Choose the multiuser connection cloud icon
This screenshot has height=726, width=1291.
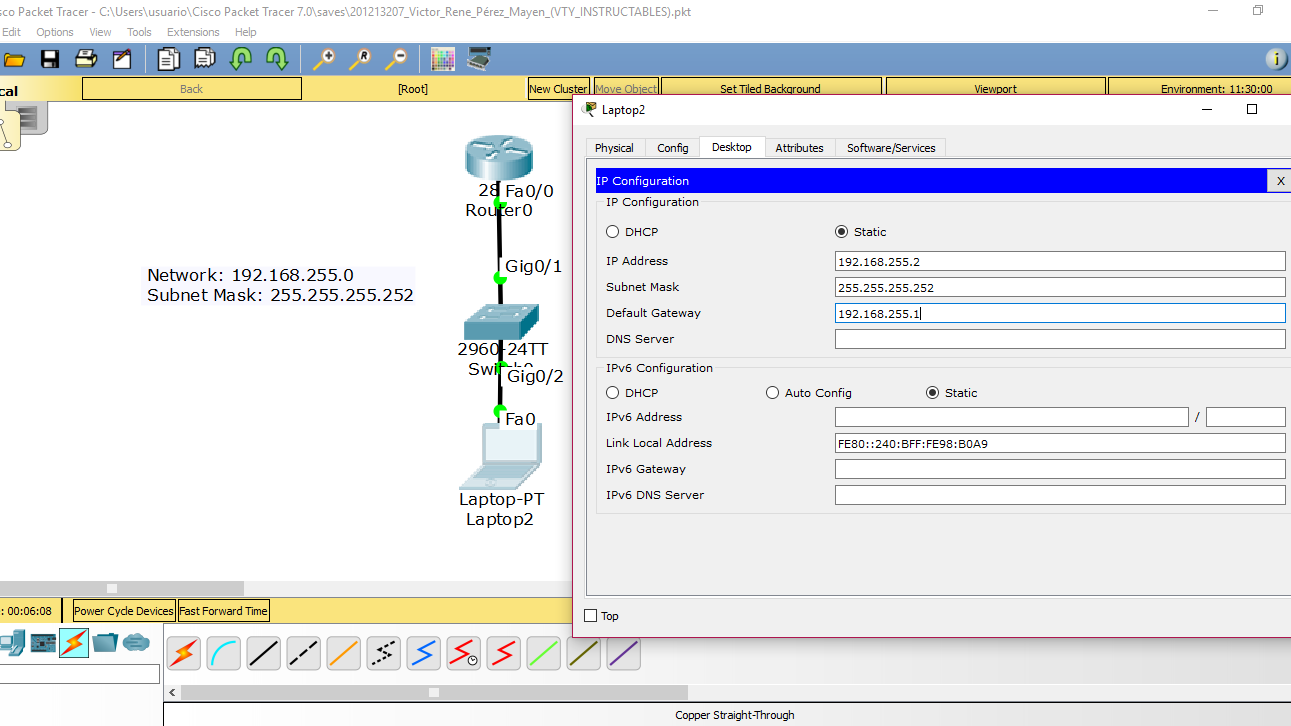pos(136,642)
